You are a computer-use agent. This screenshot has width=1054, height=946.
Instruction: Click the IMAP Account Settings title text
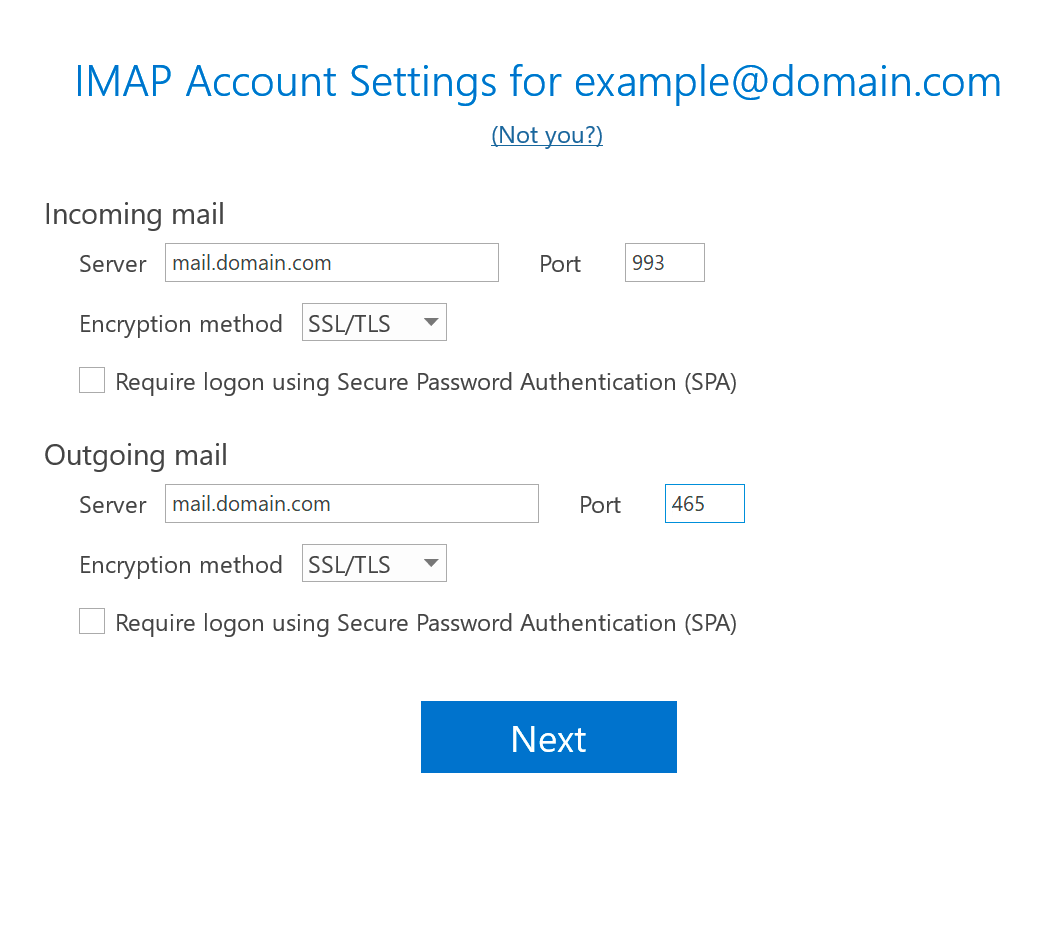coord(538,82)
